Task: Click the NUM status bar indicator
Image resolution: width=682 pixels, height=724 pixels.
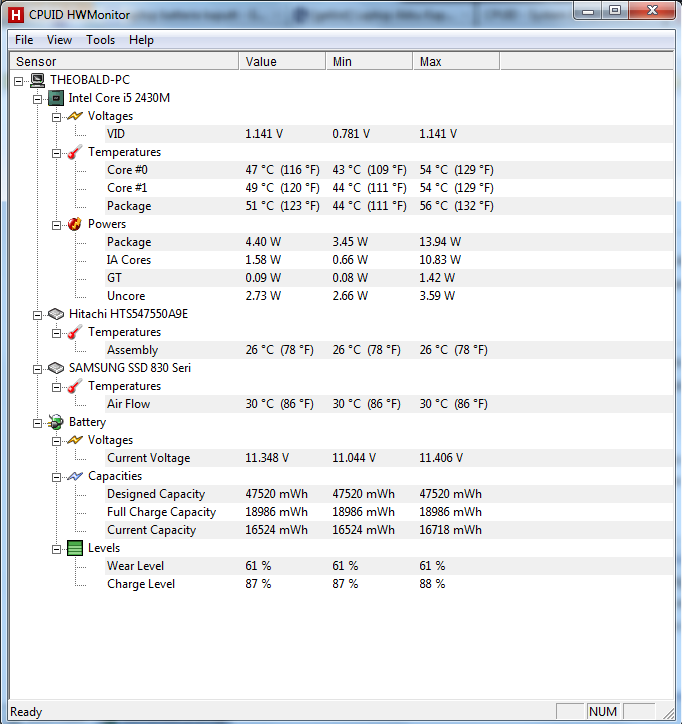Action: 603,712
